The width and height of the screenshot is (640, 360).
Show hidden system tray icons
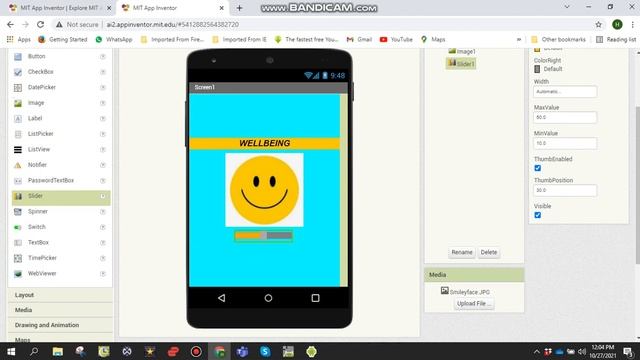point(536,351)
